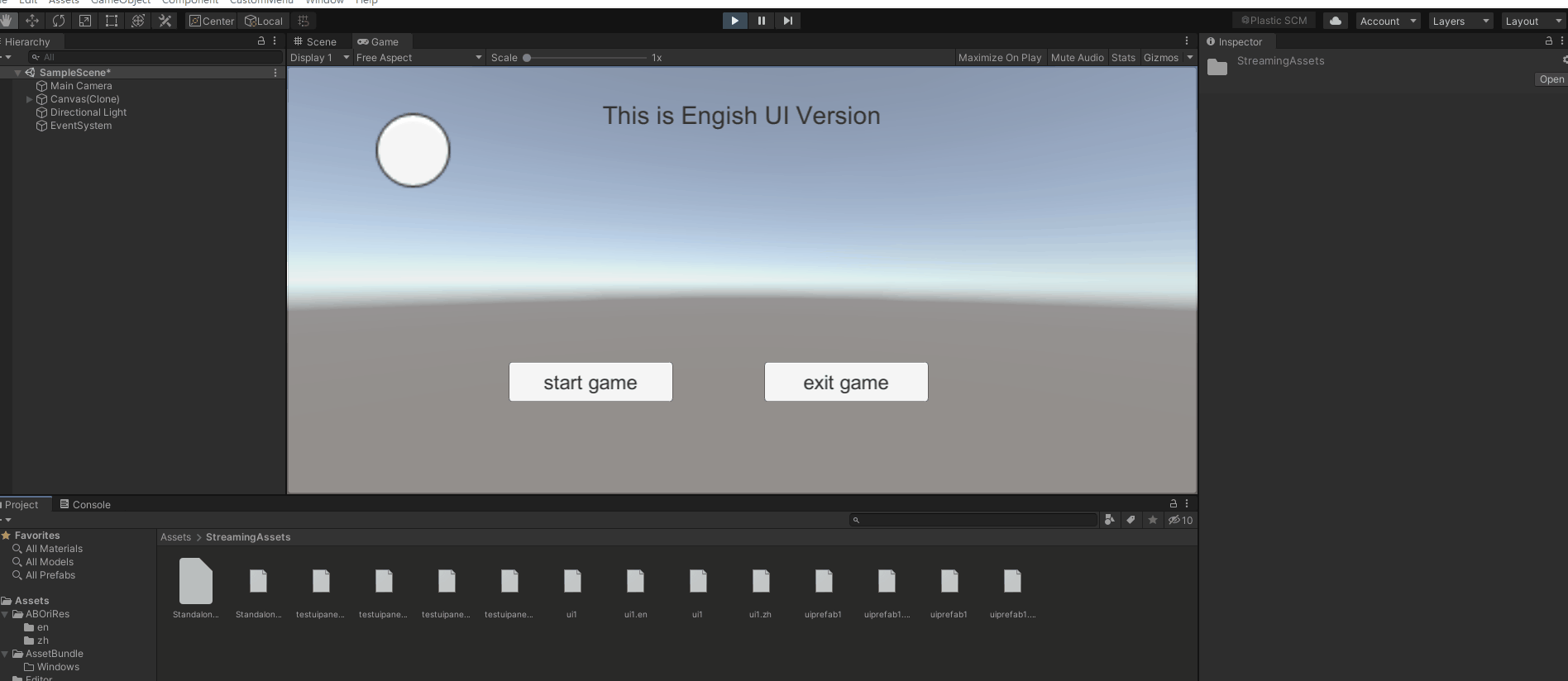This screenshot has height=681, width=1568.
Task: Open Hierarchy panel three-dot menu
Action: click(x=275, y=40)
